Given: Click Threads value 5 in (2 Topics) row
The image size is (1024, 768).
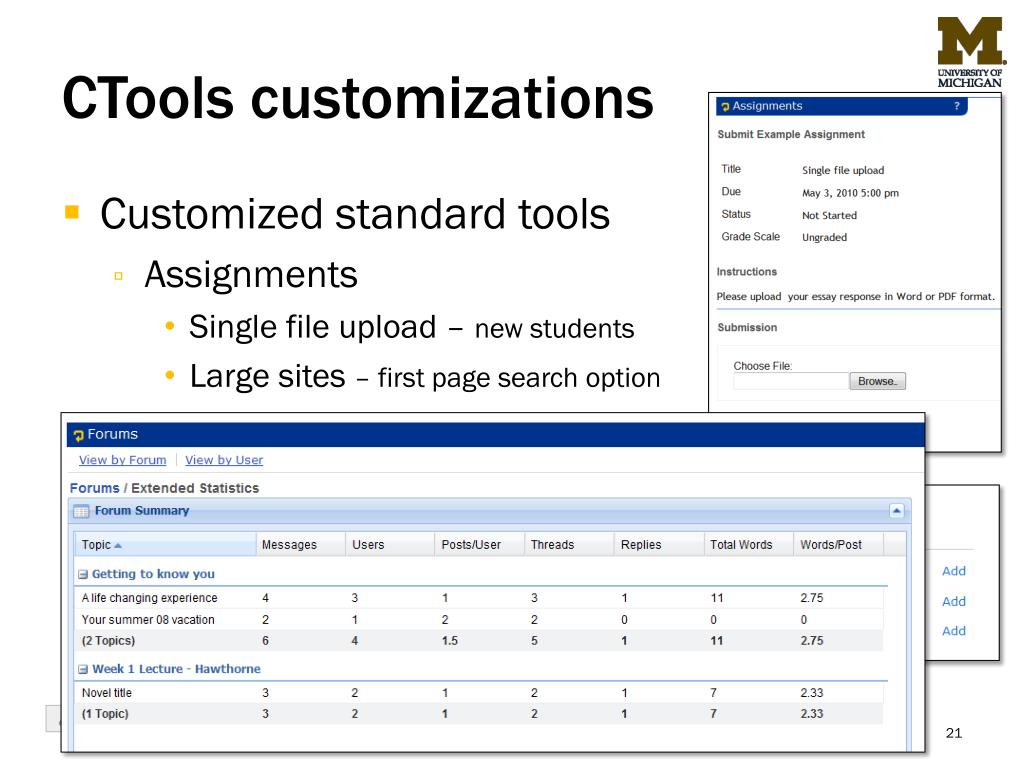Looking at the screenshot, I should click(x=534, y=641).
